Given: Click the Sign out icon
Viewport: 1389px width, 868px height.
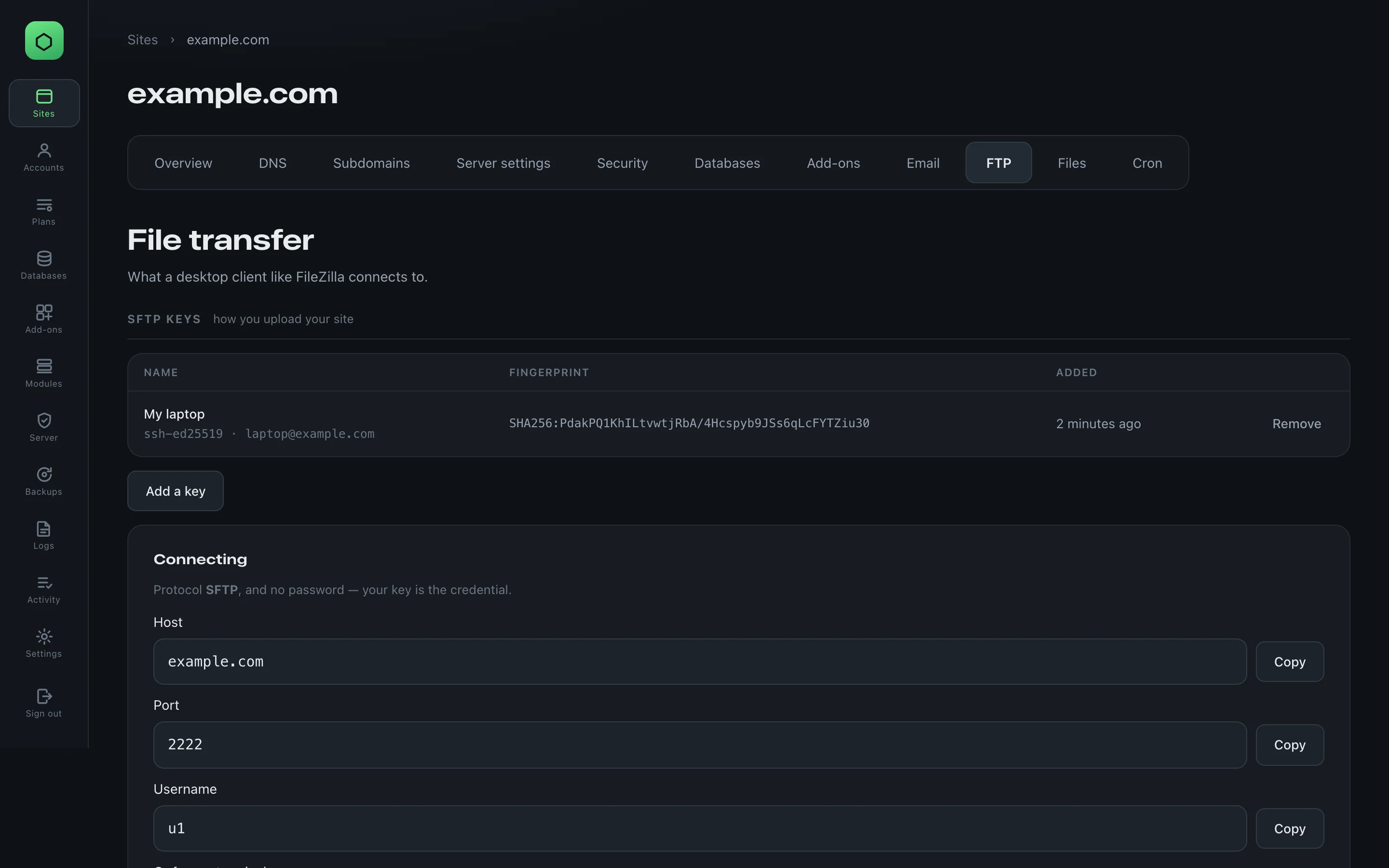Looking at the screenshot, I should coord(44,703).
